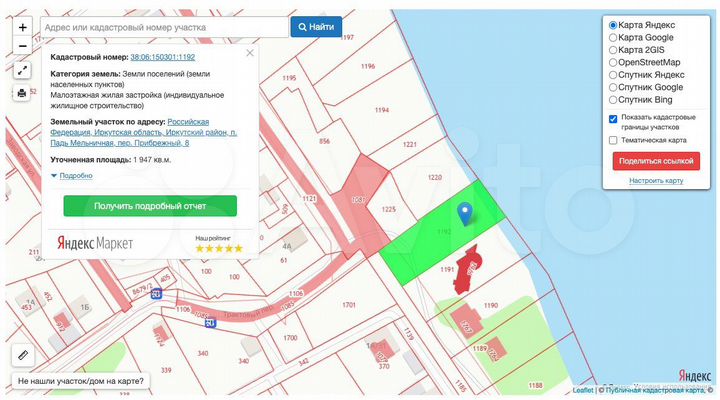Click the five-star rating icons
The image size is (720, 400).
218,248
